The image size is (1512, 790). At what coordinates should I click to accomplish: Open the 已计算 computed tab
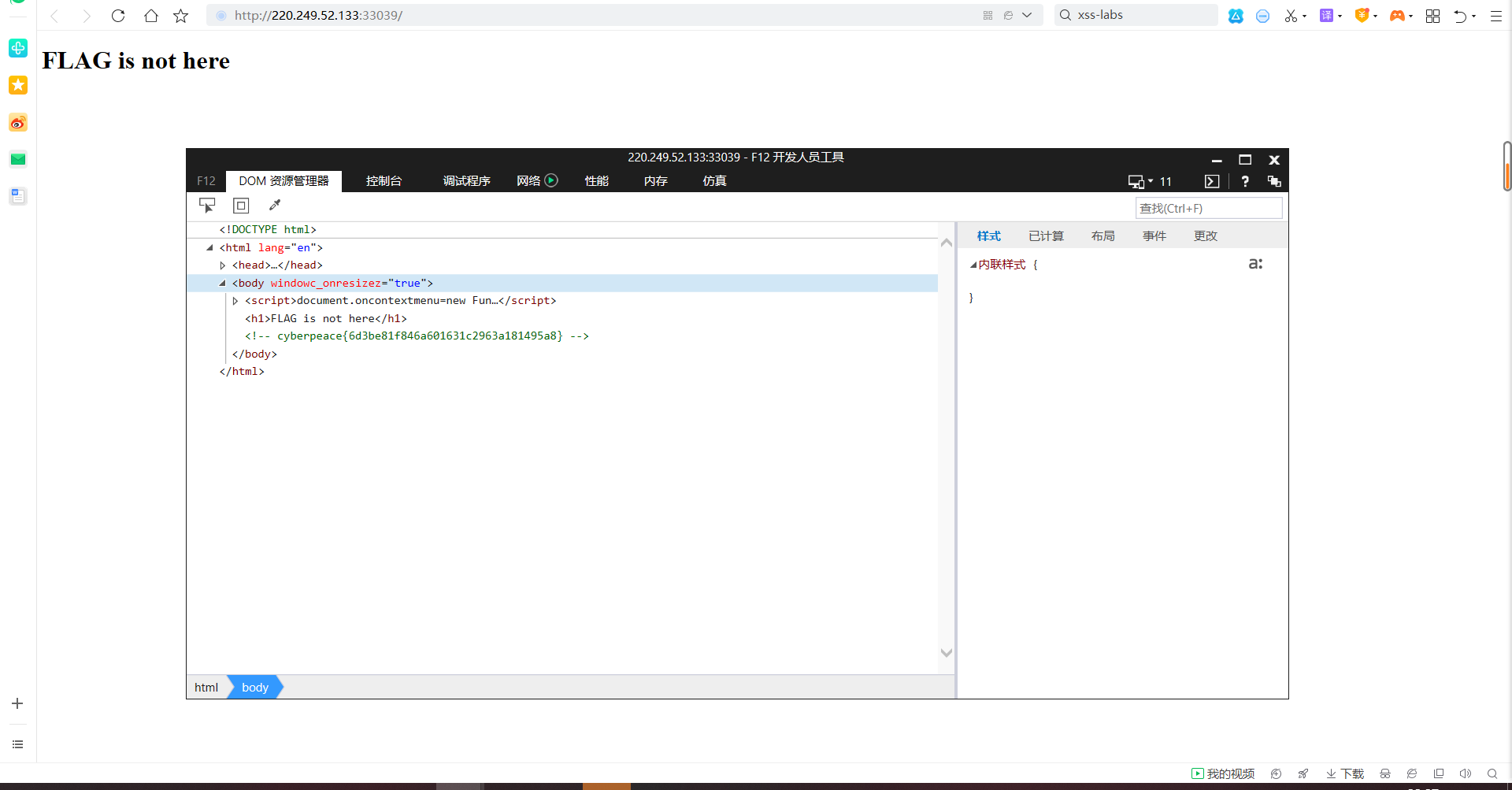pos(1046,236)
